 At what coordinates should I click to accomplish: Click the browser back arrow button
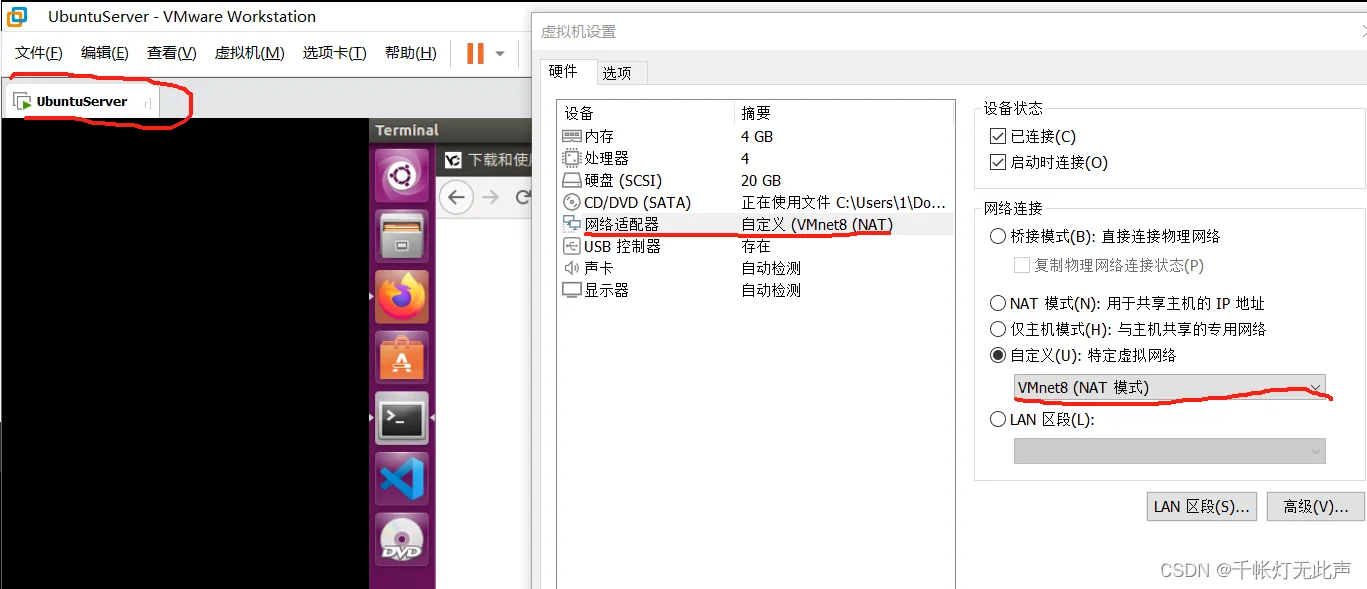click(456, 197)
